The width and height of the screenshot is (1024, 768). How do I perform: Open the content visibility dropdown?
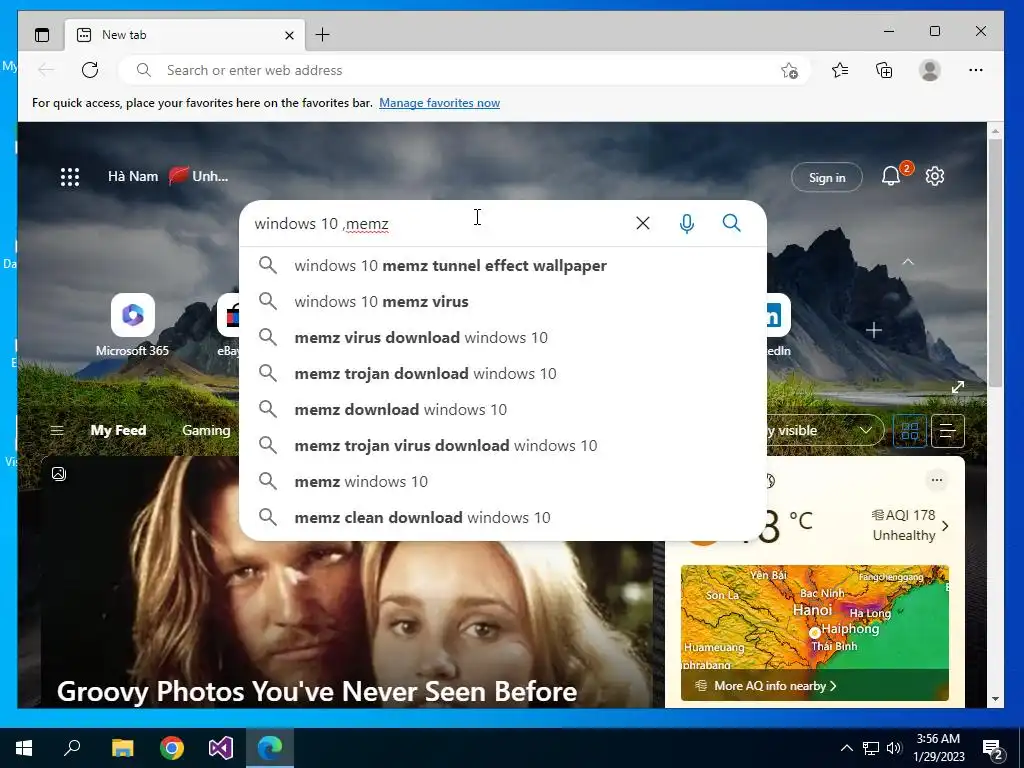click(825, 430)
